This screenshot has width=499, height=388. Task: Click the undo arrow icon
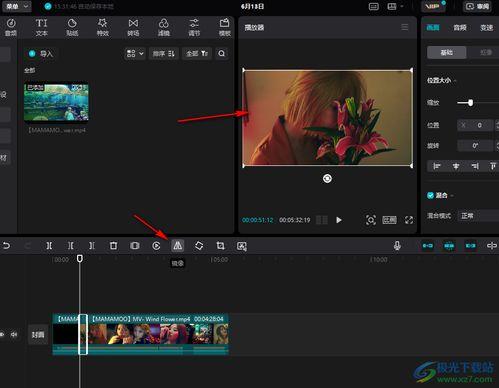coord(6,246)
